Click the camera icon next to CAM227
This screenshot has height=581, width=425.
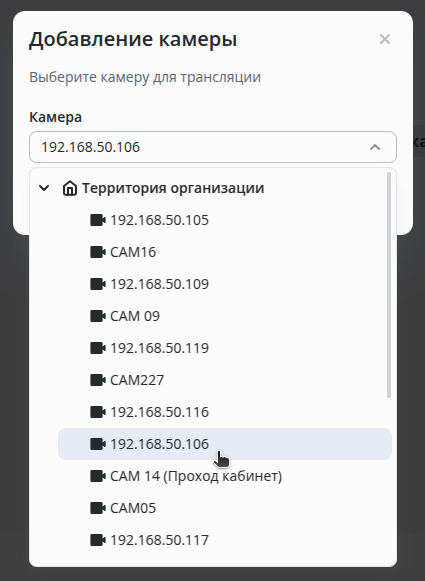pos(98,380)
